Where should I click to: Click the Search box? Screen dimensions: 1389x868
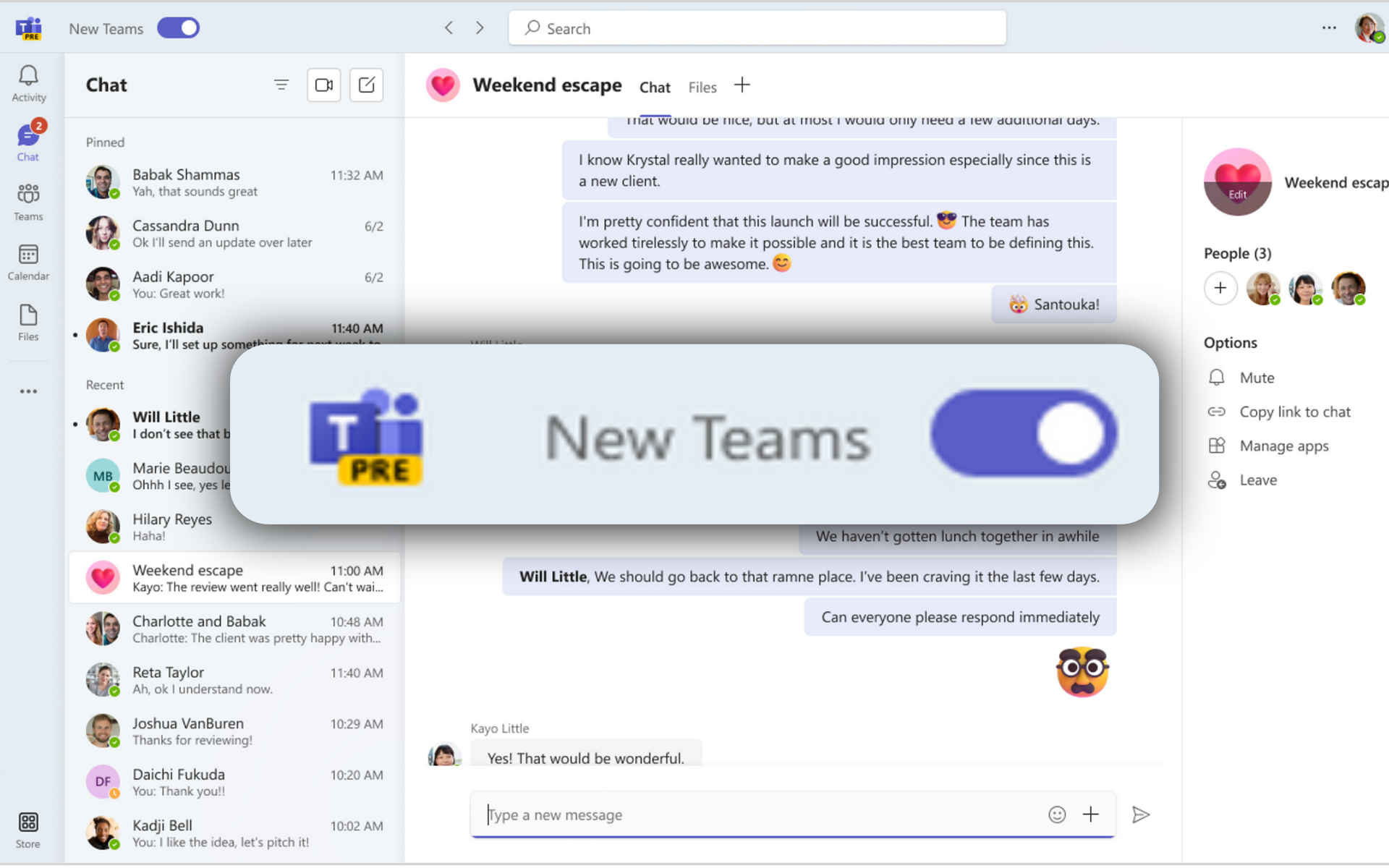tap(757, 28)
